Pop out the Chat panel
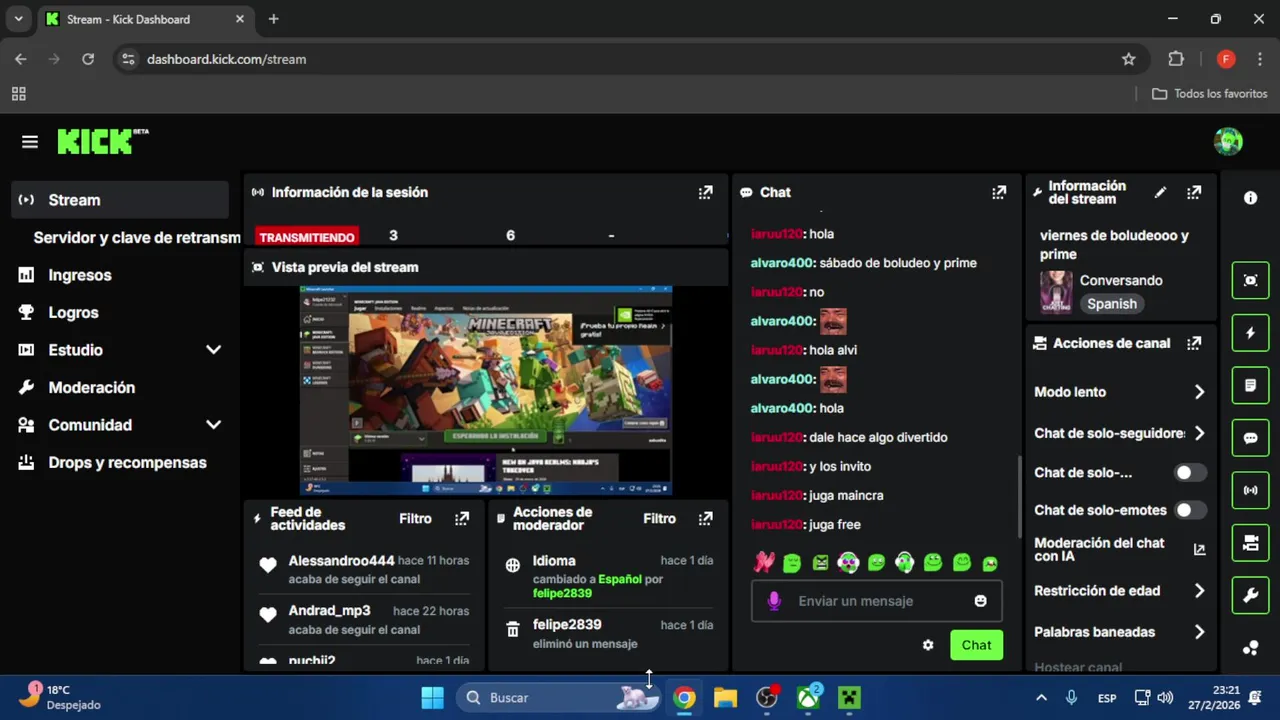 tap(998, 192)
